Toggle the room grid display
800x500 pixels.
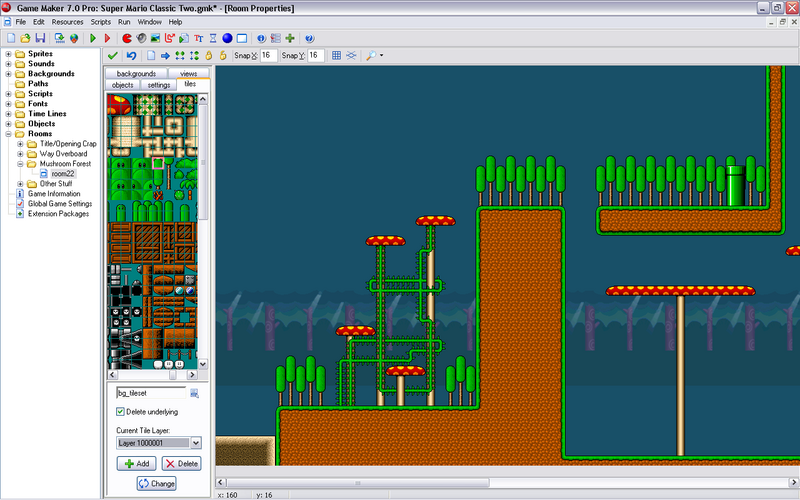[x=336, y=56]
